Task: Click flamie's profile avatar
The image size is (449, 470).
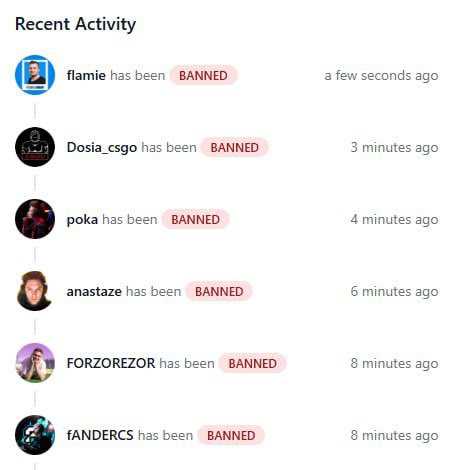Action: click(x=35, y=75)
